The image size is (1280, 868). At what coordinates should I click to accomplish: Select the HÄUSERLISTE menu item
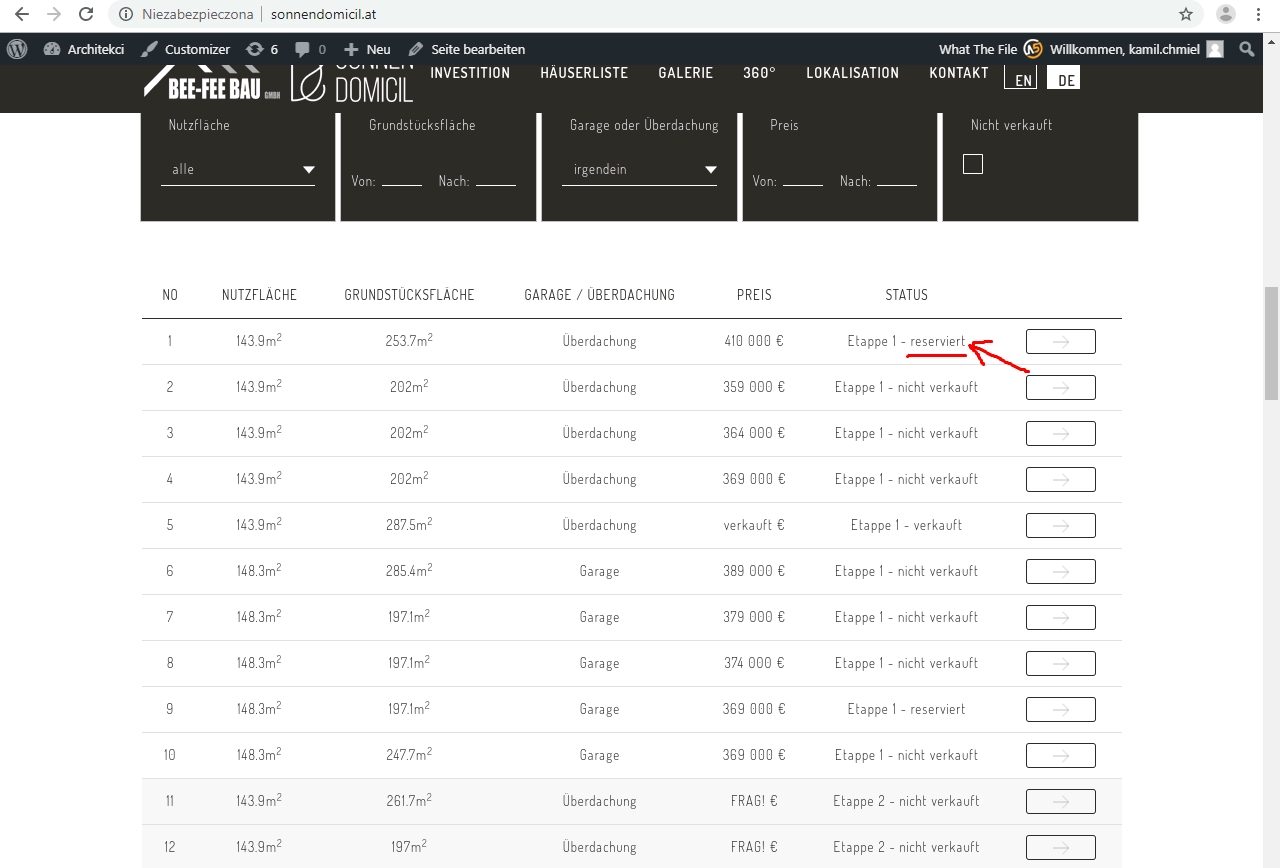(x=584, y=72)
